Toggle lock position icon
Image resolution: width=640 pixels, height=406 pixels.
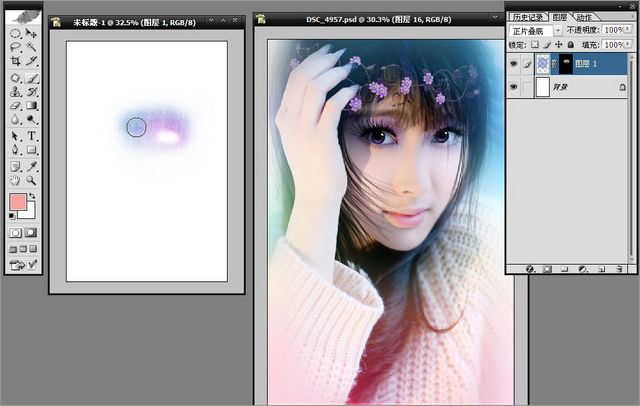click(559, 44)
